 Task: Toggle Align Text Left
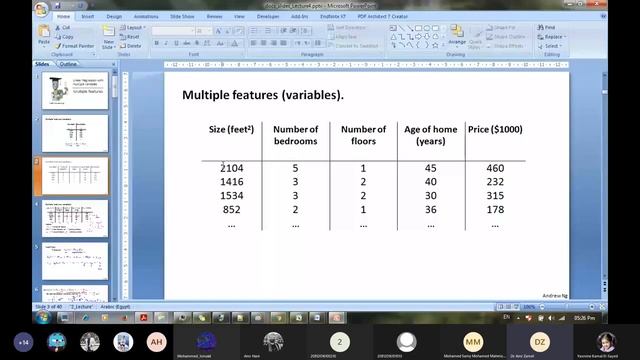pyautogui.click(x=253, y=43)
